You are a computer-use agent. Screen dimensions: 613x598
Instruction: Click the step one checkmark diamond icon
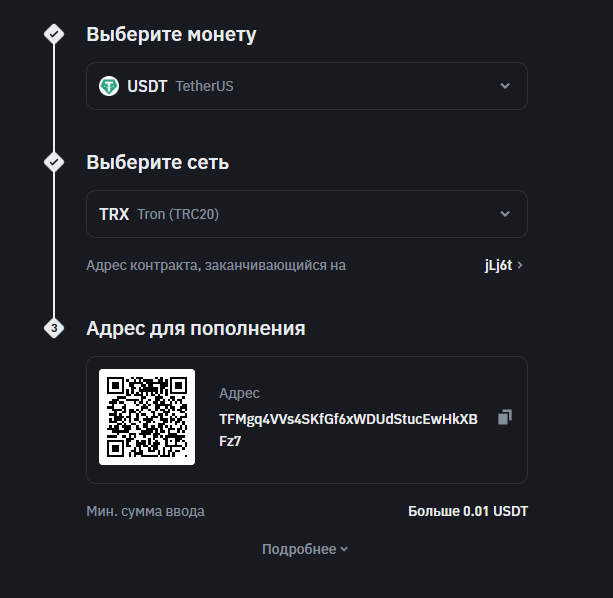coord(54,35)
